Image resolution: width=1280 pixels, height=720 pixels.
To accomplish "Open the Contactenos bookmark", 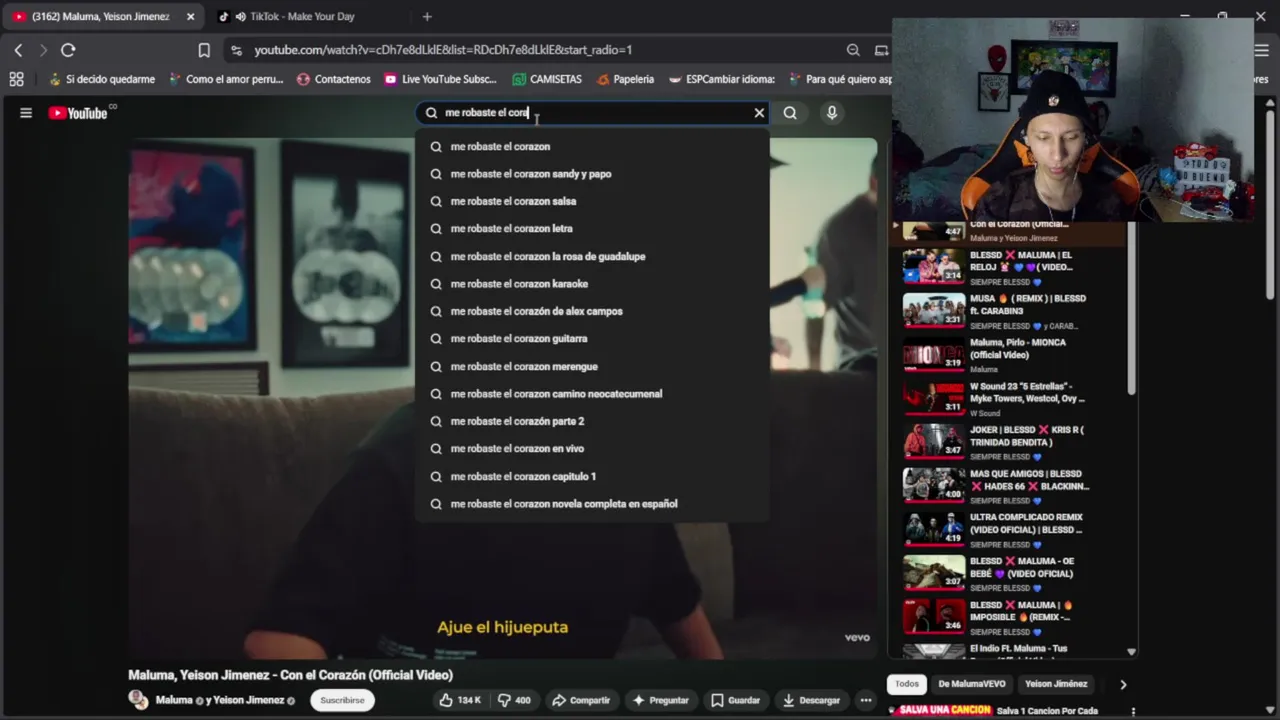I will [x=334, y=79].
